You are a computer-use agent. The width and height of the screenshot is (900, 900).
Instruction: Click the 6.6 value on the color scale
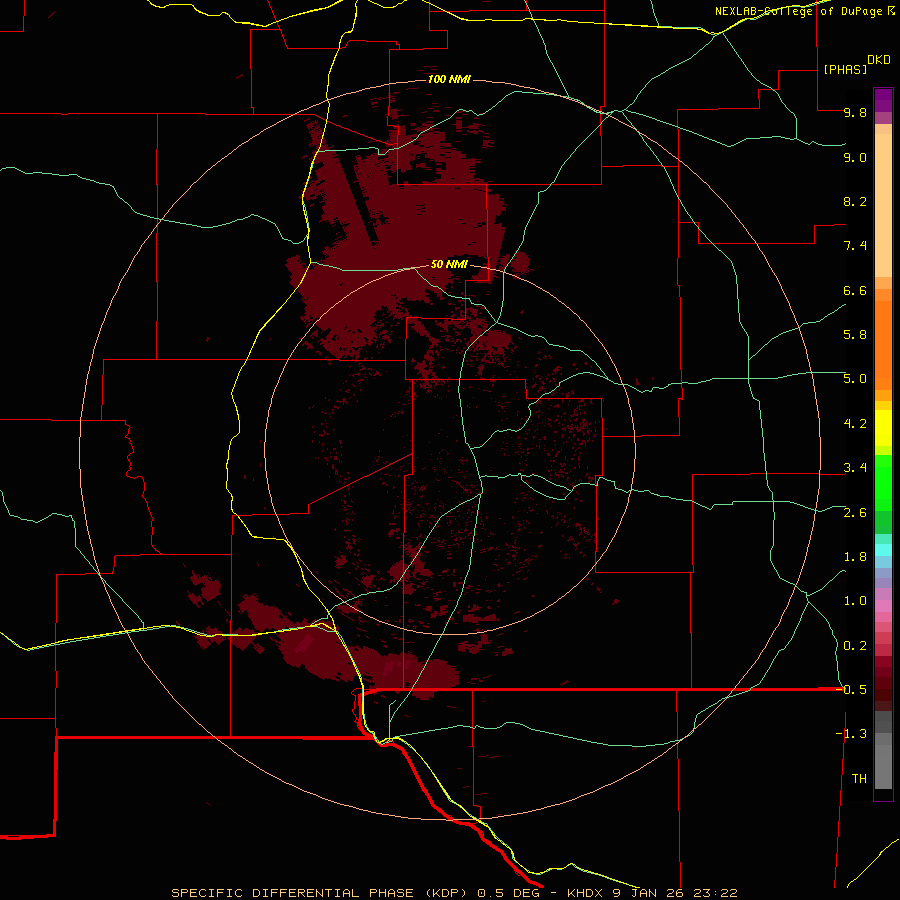855,290
